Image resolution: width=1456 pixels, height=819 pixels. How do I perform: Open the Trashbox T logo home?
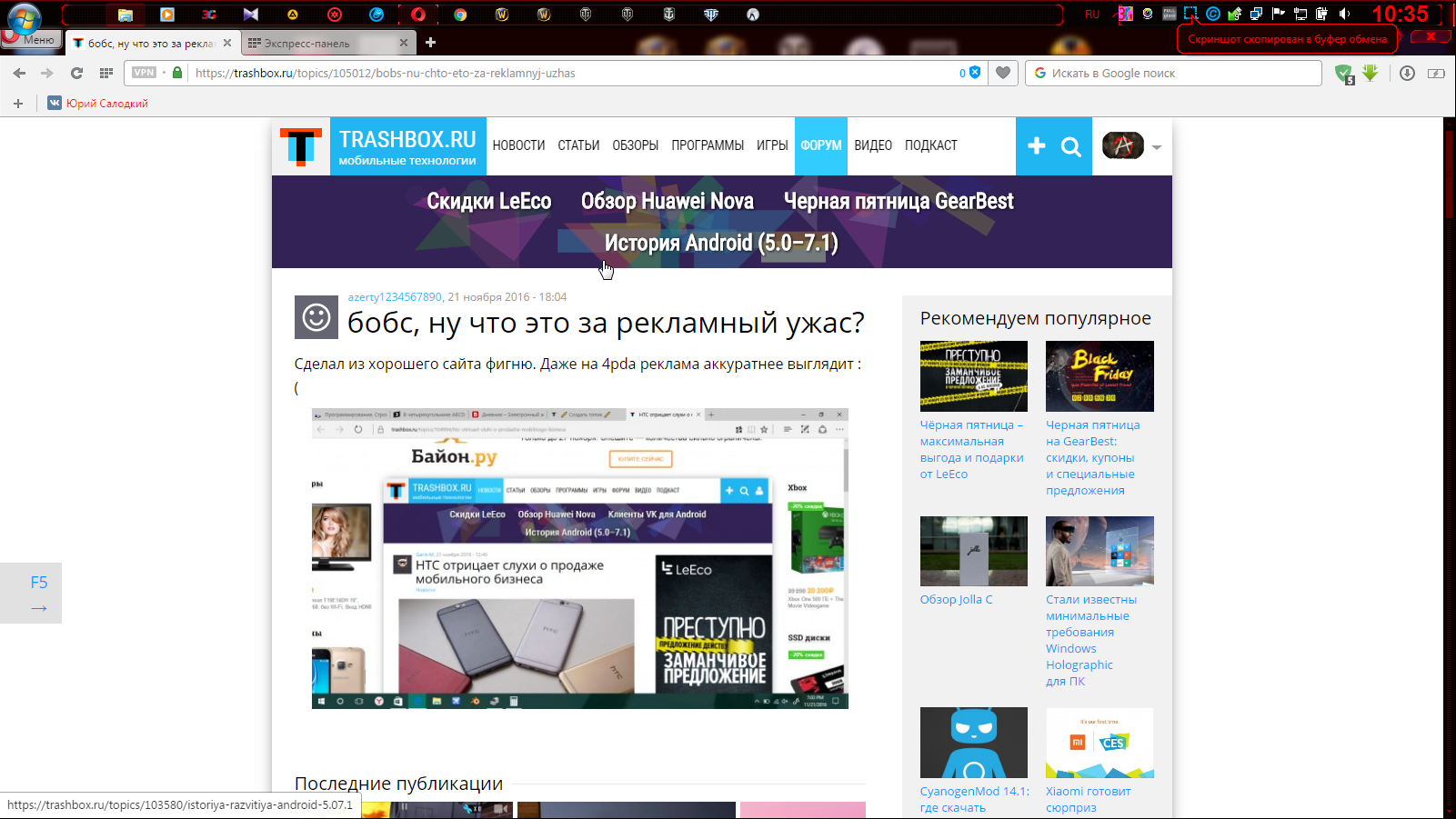coord(301,146)
